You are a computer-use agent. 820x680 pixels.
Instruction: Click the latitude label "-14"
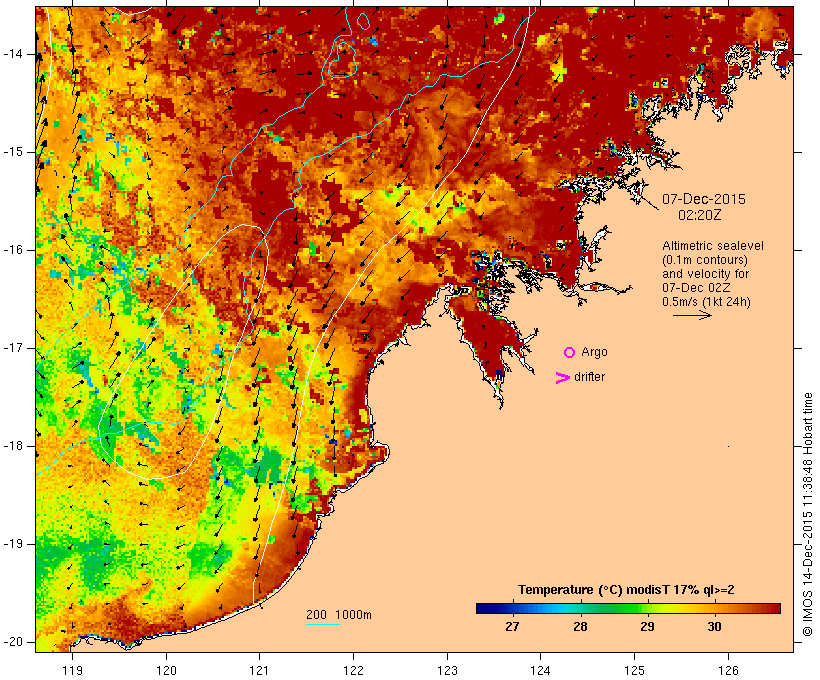[x=13, y=54]
